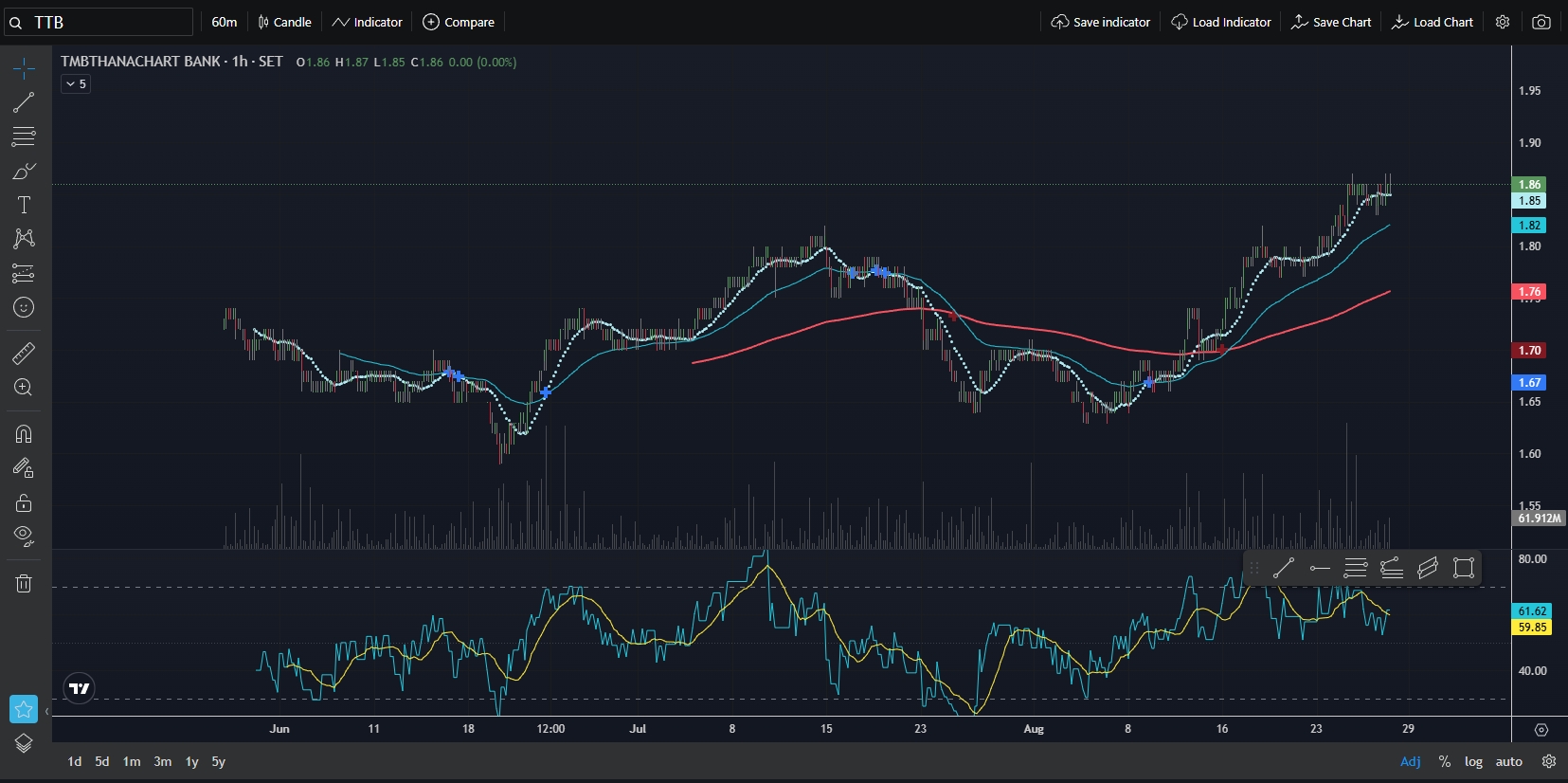Click the trash remove drawings icon
Viewport: 1568px width, 783px height.
pyautogui.click(x=24, y=583)
